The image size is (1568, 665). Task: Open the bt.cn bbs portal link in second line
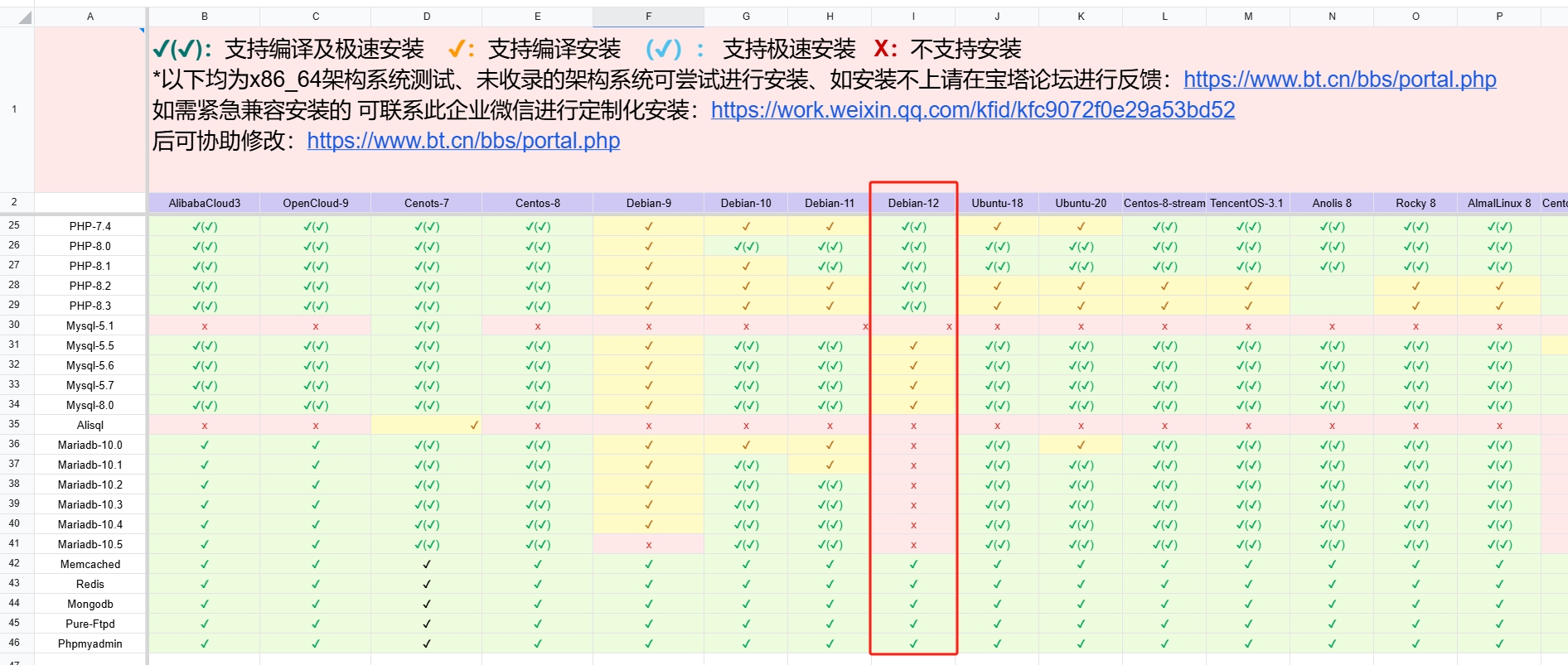[x=1339, y=80]
